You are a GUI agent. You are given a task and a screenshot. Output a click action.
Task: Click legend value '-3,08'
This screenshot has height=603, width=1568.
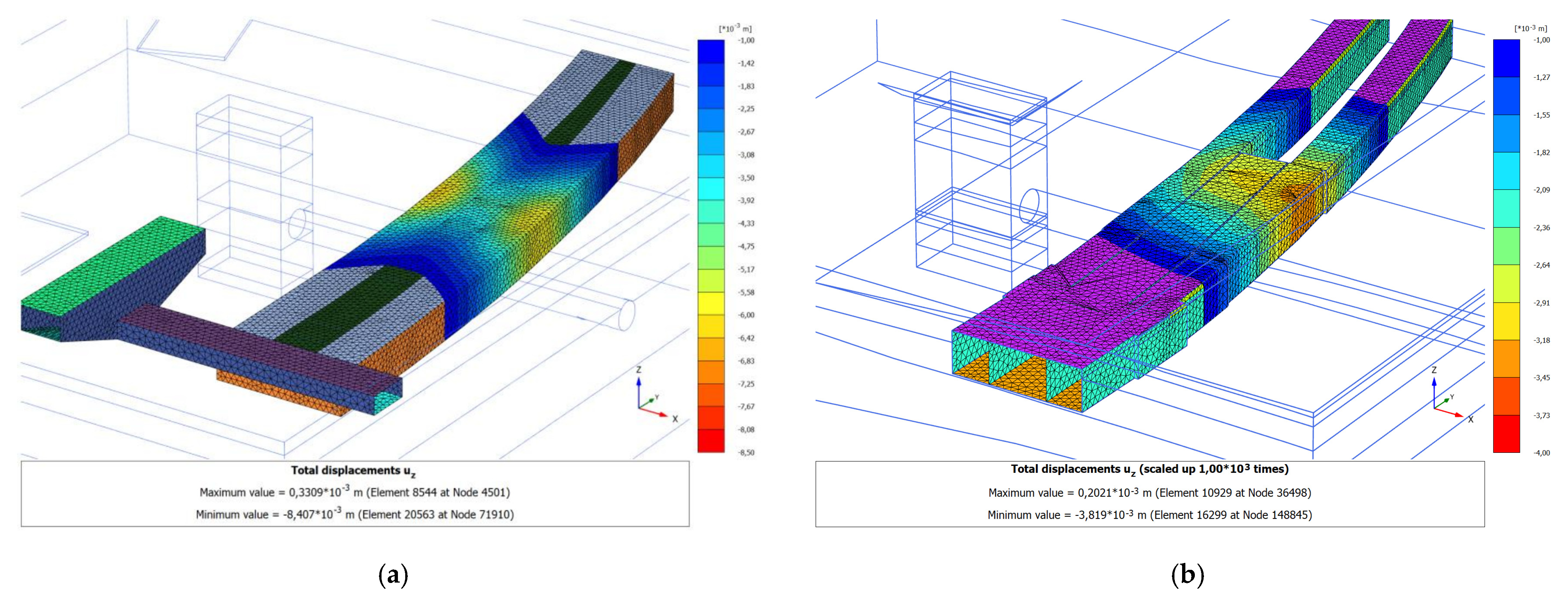tap(746, 155)
